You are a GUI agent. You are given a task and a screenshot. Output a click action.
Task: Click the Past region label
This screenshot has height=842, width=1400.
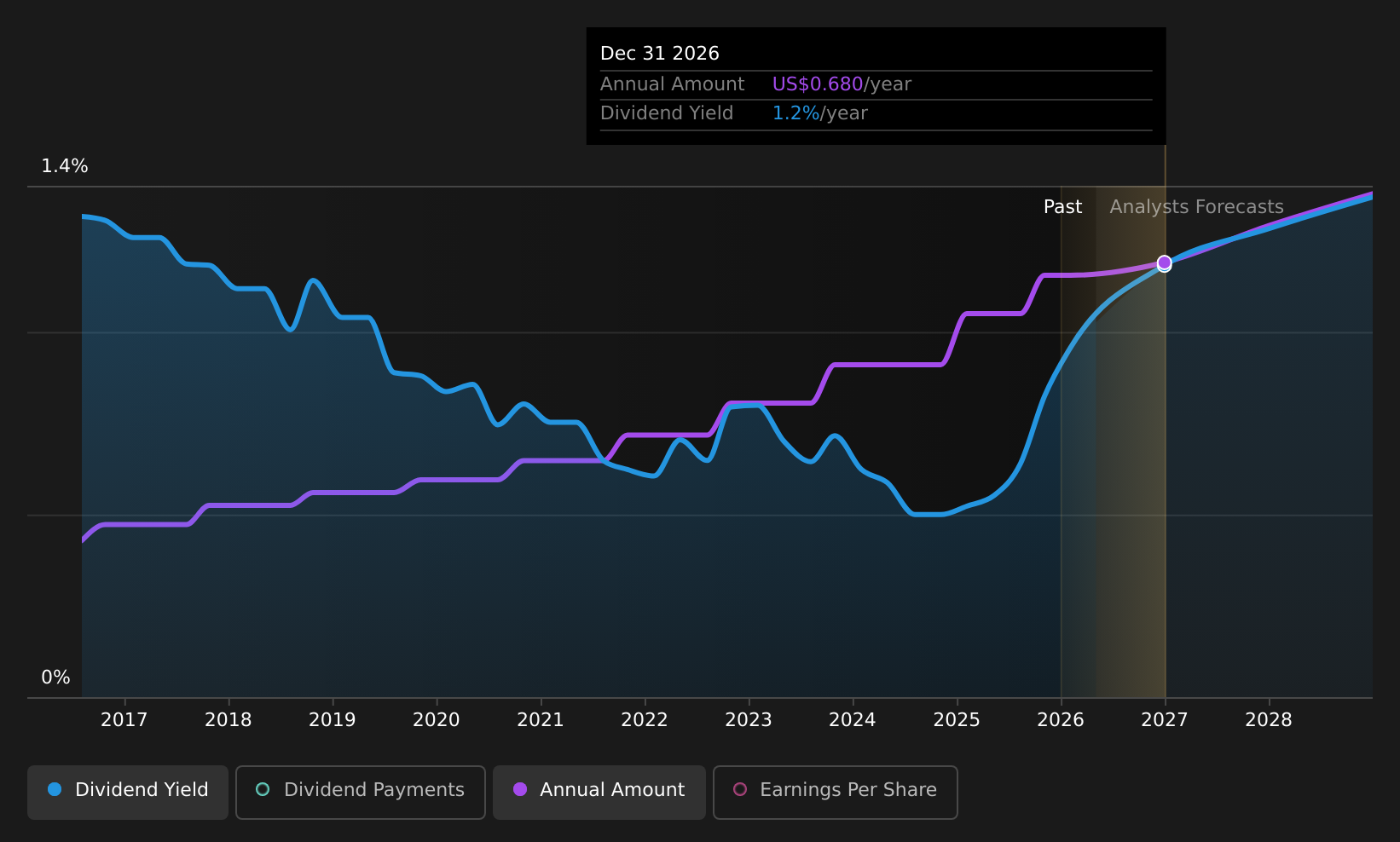(1063, 207)
